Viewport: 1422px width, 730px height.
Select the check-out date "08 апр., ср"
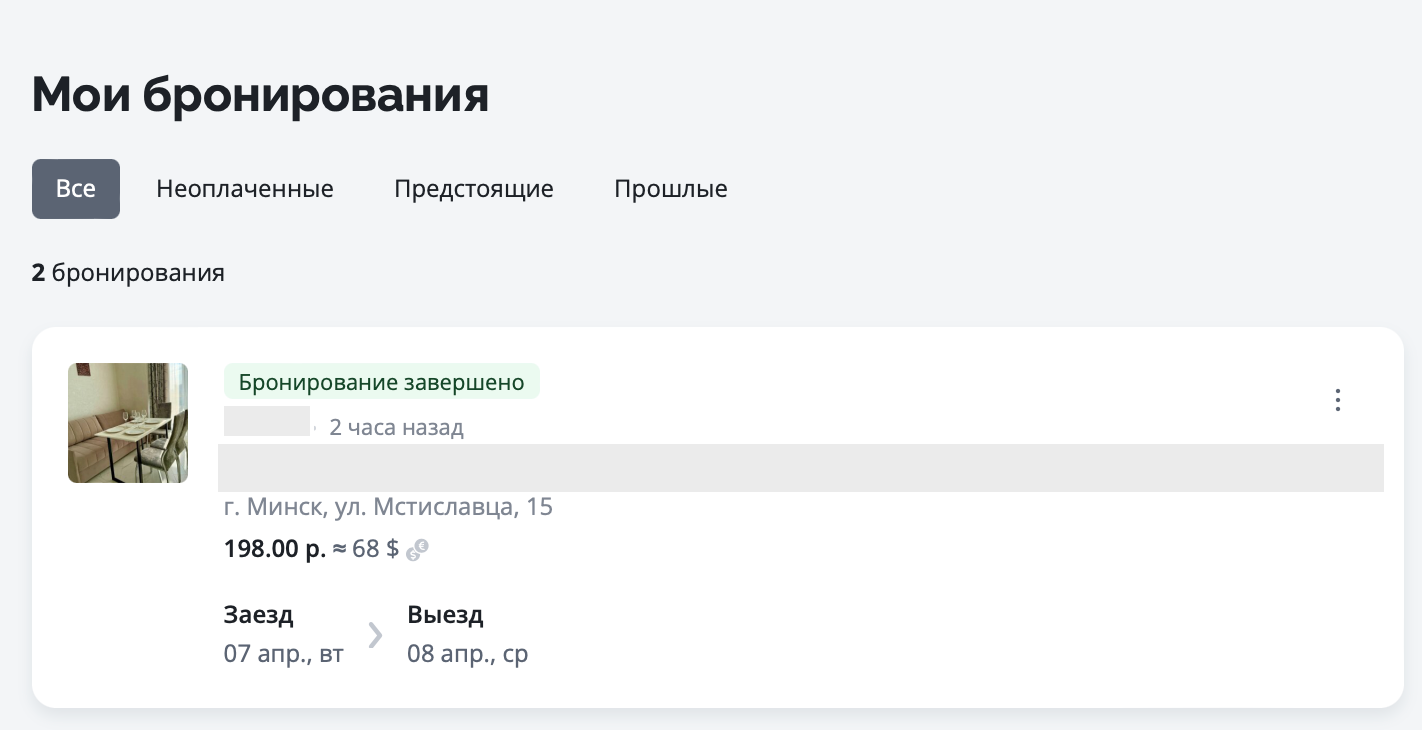click(x=468, y=654)
